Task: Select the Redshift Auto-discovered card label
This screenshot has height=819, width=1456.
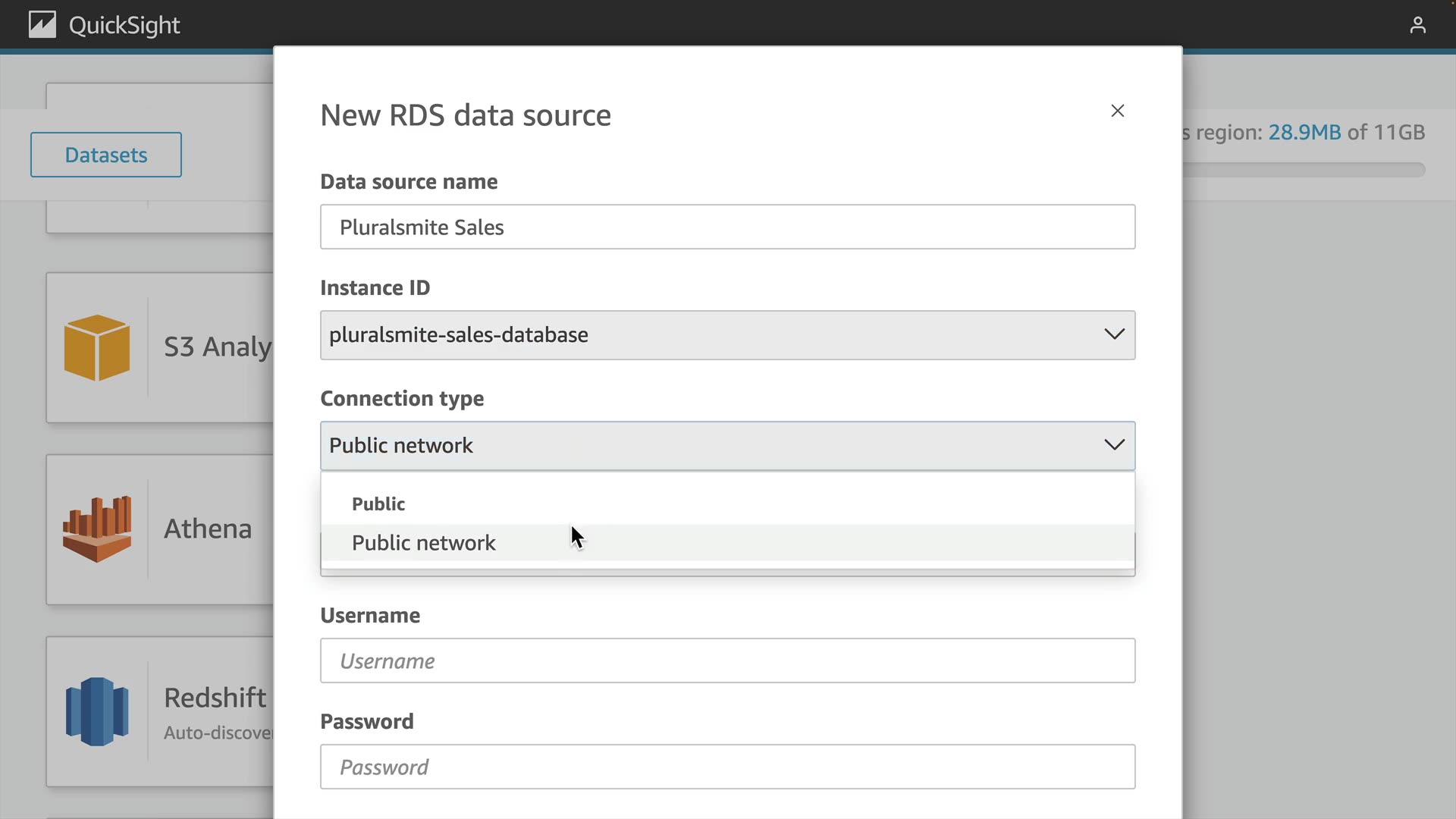Action: pyautogui.click(x=215, y=698)
